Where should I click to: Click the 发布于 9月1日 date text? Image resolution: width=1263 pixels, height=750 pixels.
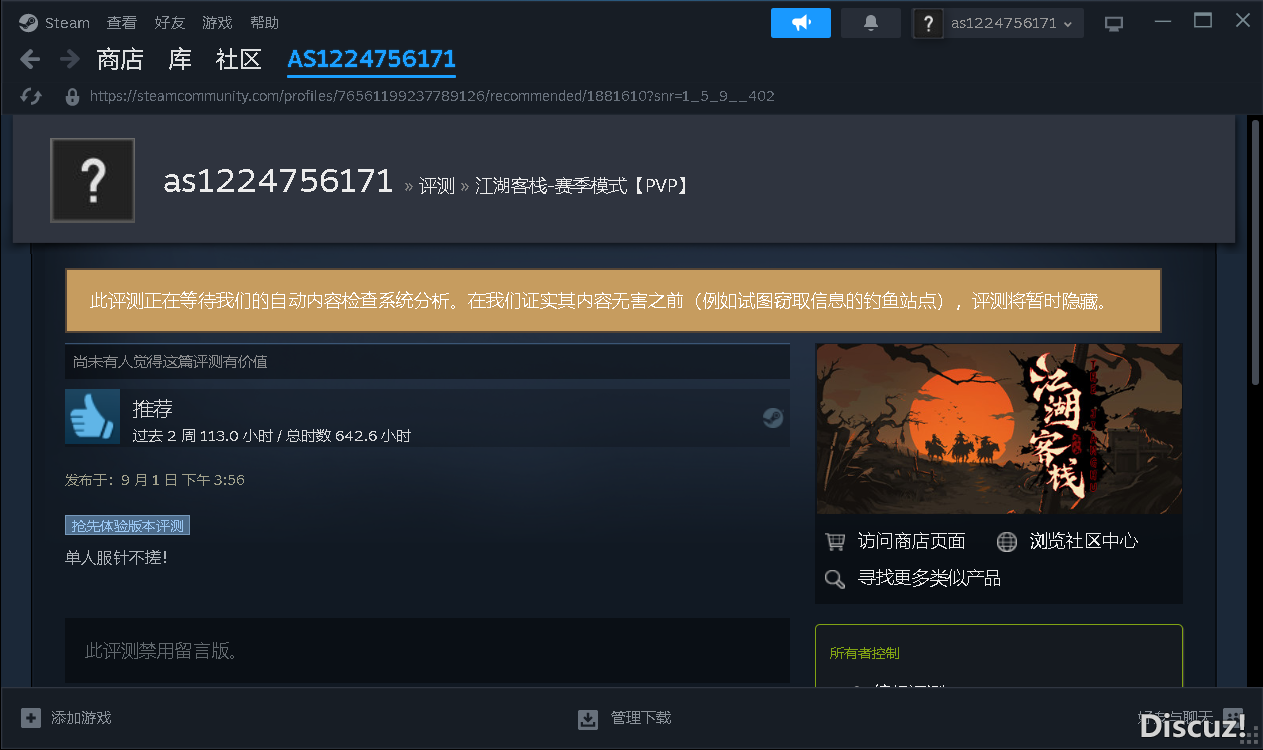click(x=155, y=480)
